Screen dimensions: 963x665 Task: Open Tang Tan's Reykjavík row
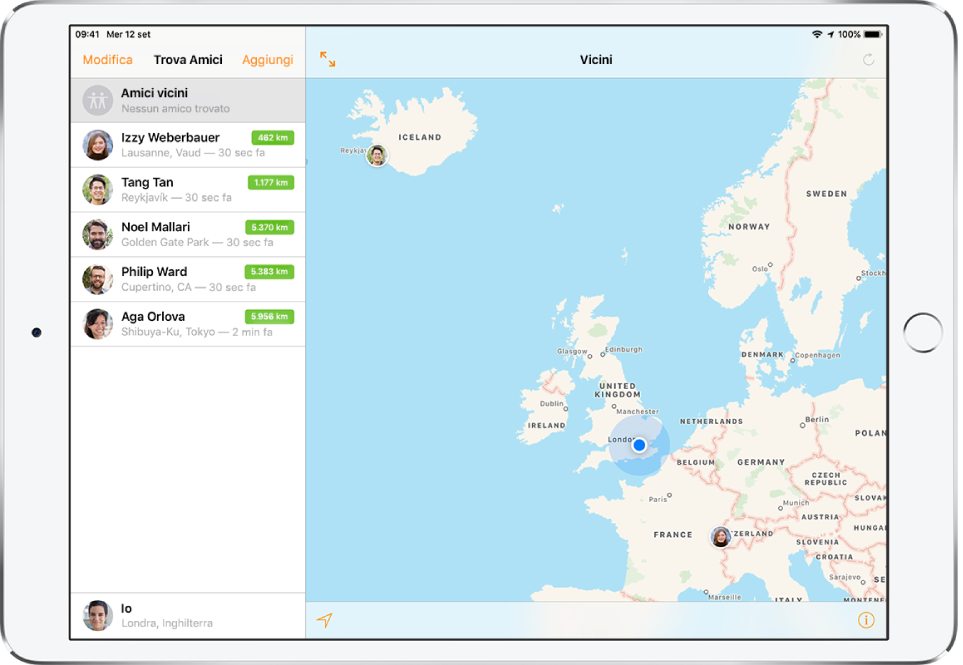tap(188, 190)
